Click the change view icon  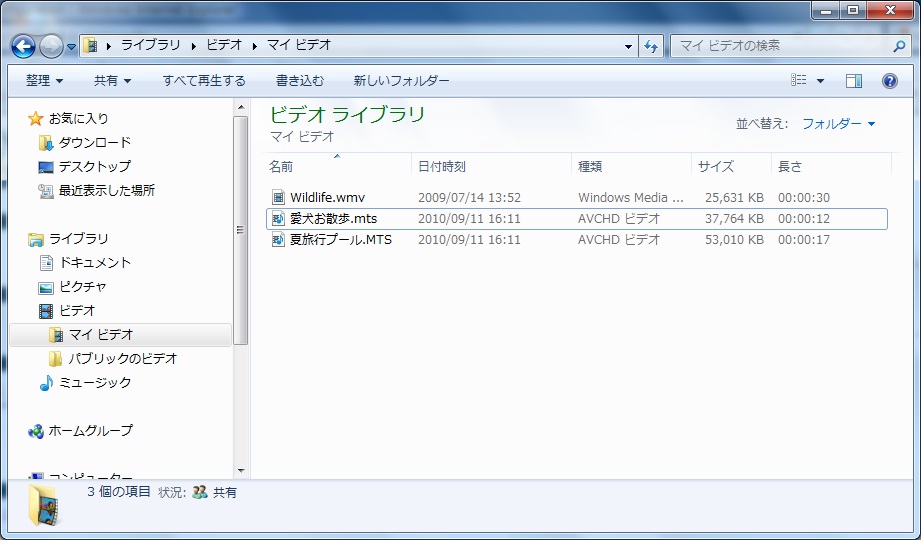coord(798,81)
